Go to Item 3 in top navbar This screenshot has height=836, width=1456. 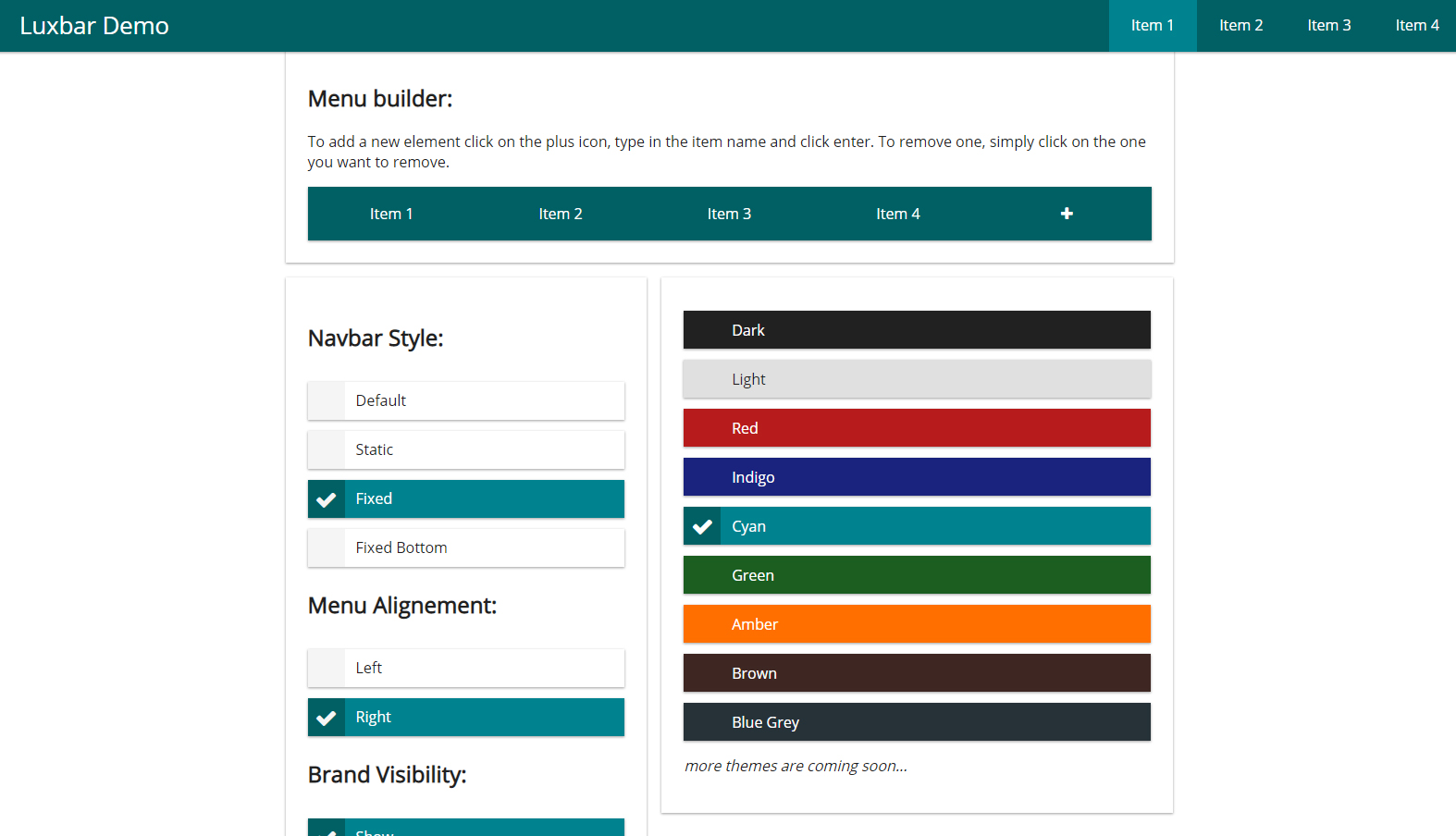pyautogui.click(x=1328, y=26)
